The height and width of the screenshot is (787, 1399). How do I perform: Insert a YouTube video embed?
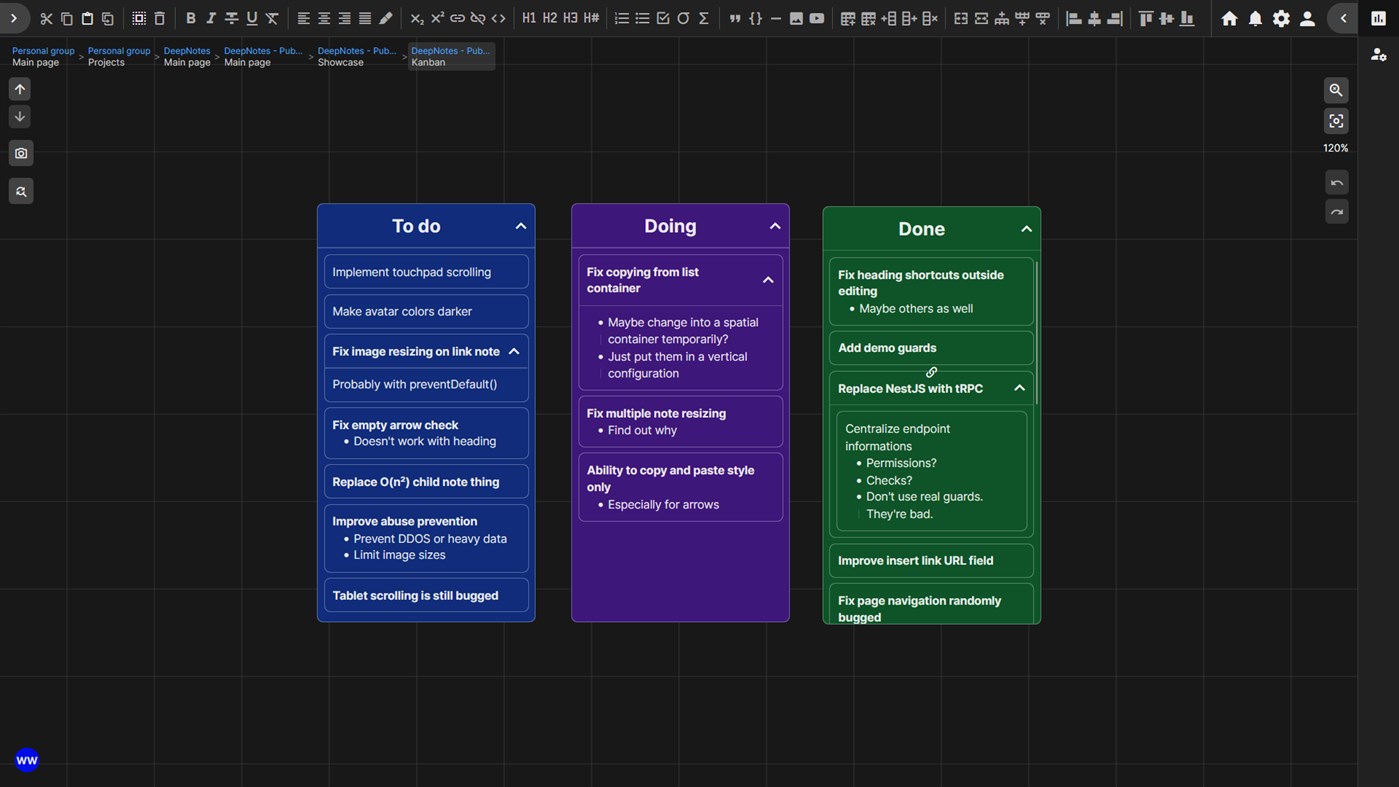coord(816,18)
